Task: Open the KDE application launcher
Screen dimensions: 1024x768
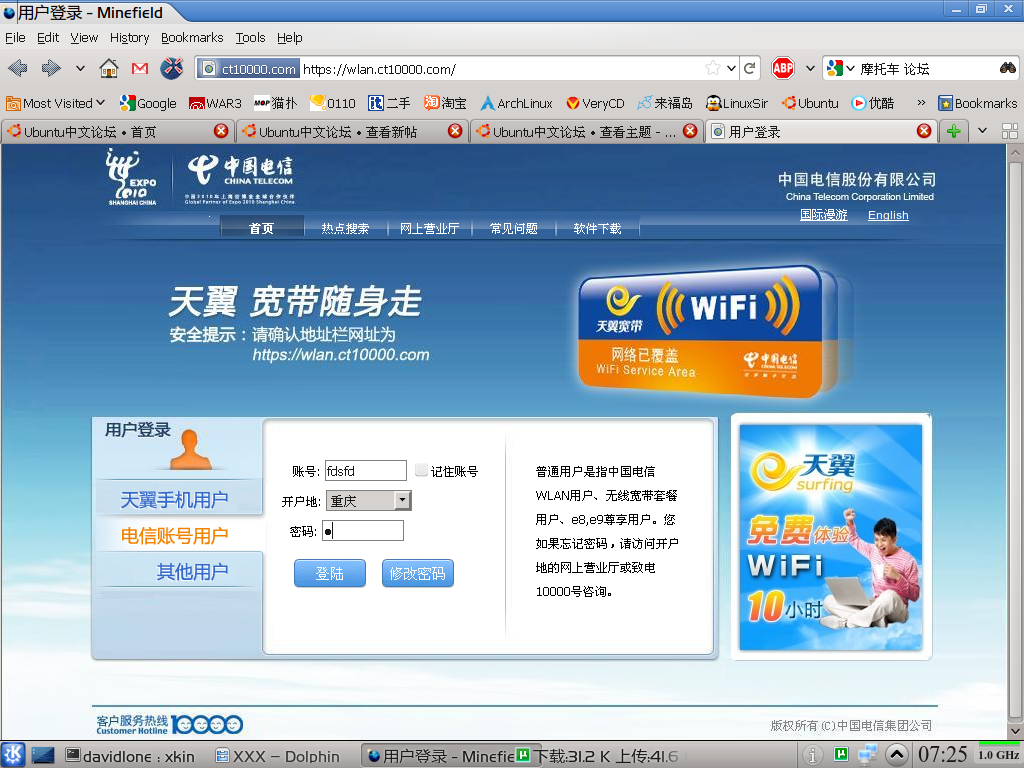Action: tap(13, 756)
